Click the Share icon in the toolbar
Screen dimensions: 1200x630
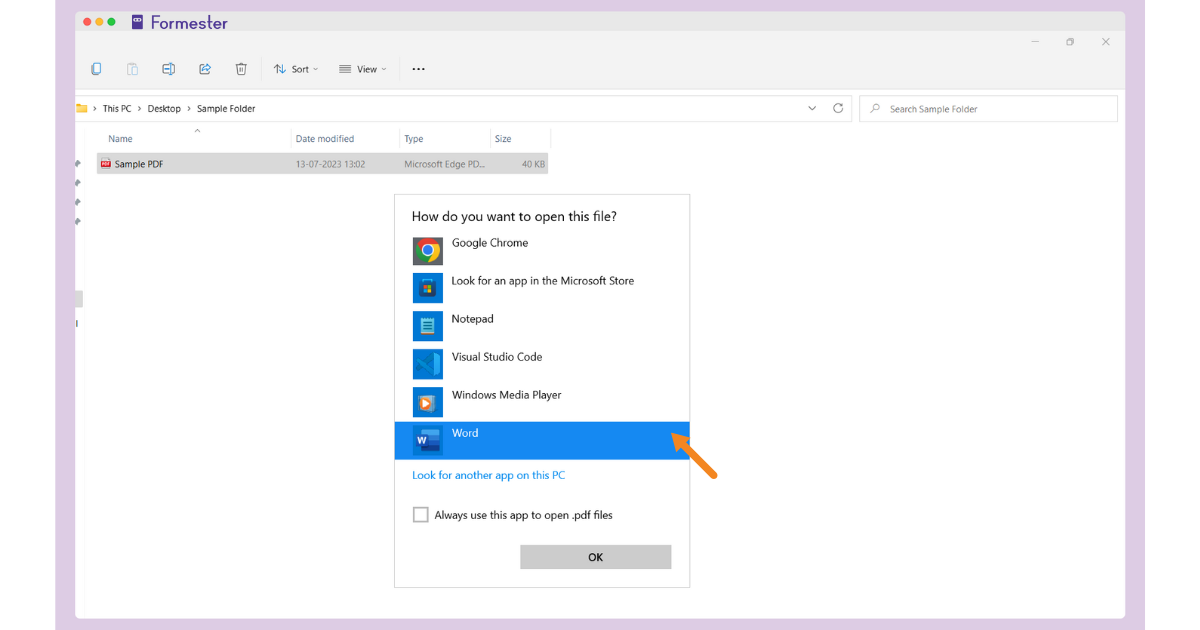tap(205, 68)
